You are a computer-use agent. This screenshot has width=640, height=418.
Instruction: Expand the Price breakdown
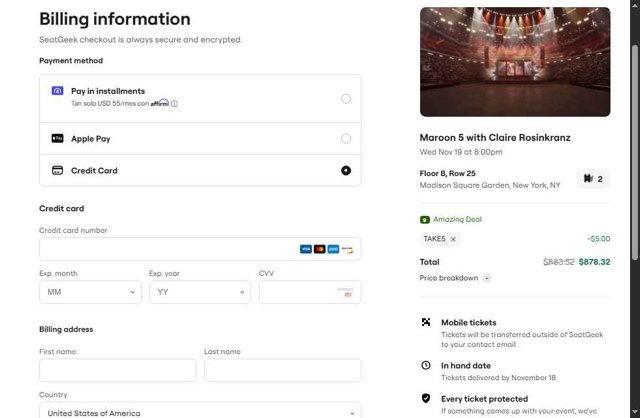coord(487,278)
